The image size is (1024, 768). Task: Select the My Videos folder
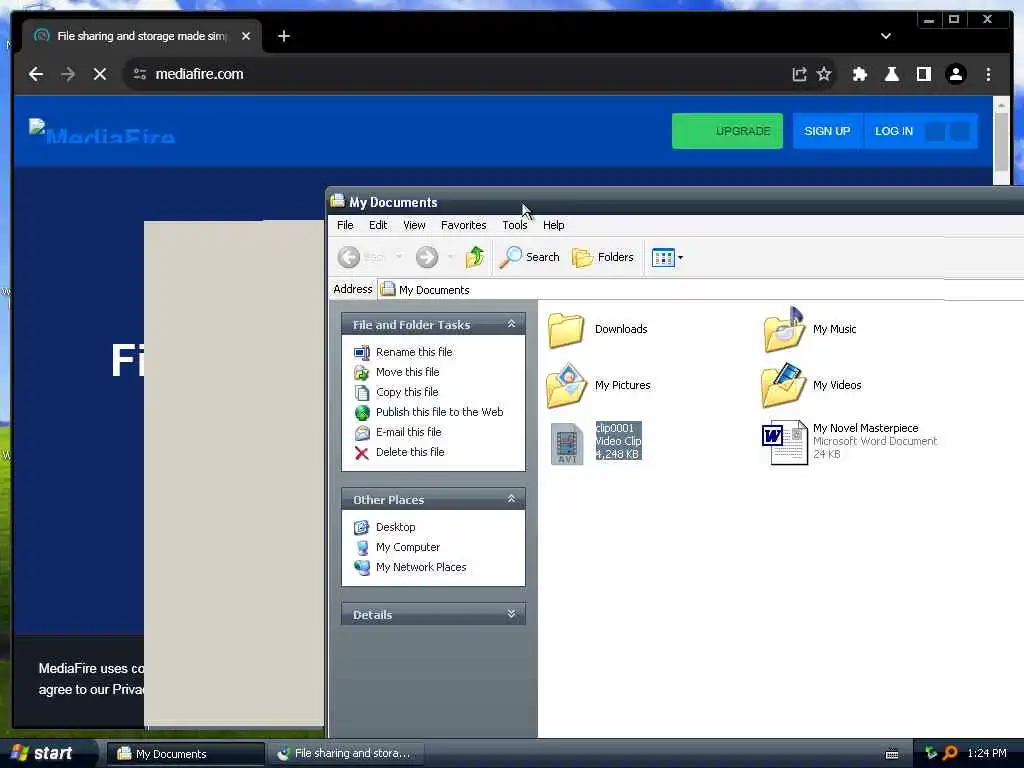[x=811, y=385]
